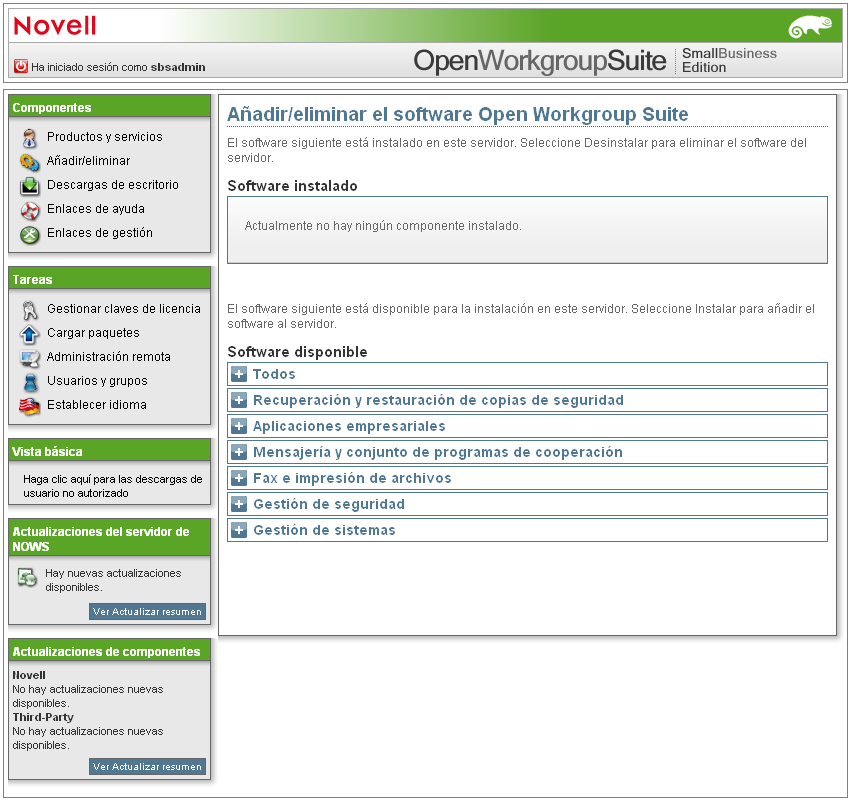Click the Enlaces de gestión tools icon
The image size is (852, 802).
[30, 234]
